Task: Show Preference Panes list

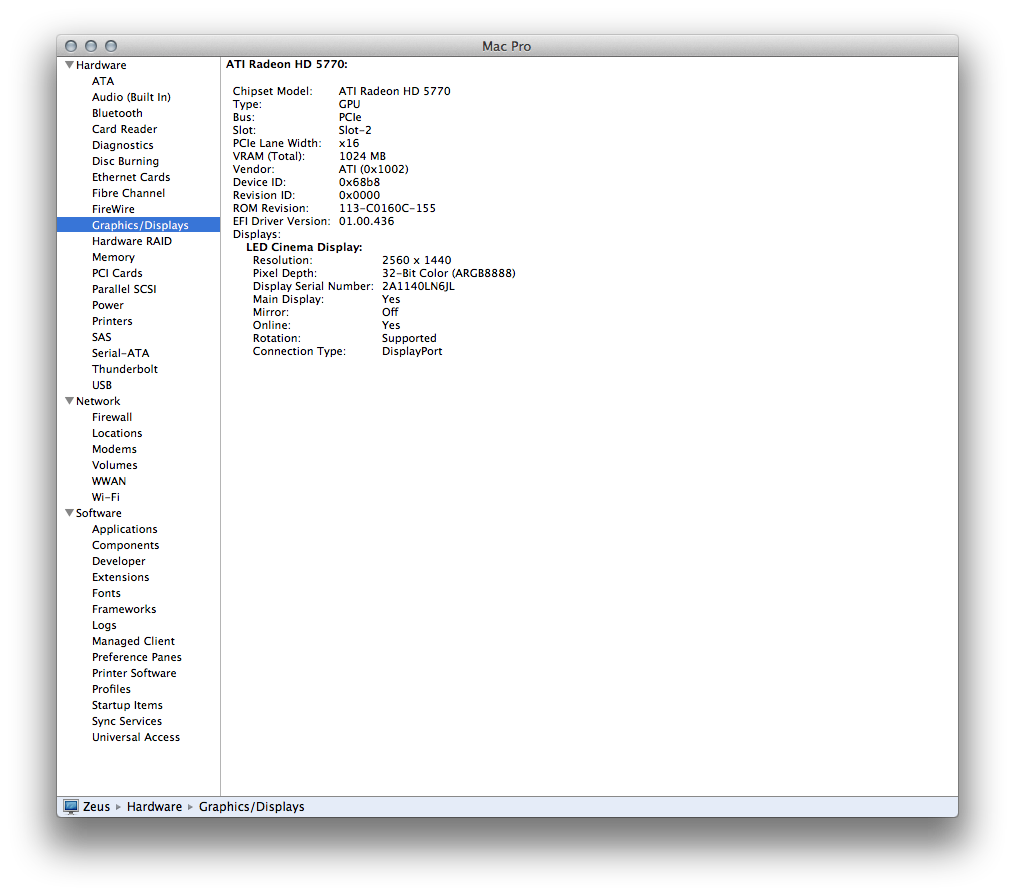Action: point(137,657)
